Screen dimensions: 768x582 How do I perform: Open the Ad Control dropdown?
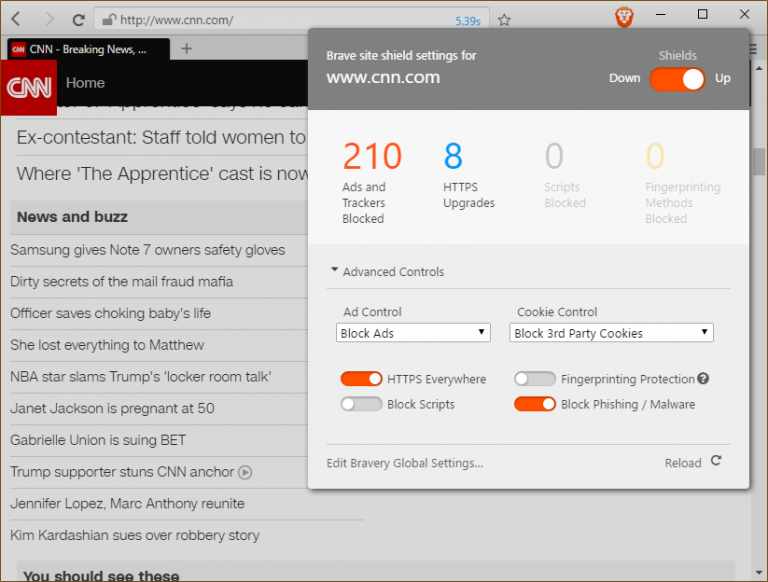pos(413,333)
